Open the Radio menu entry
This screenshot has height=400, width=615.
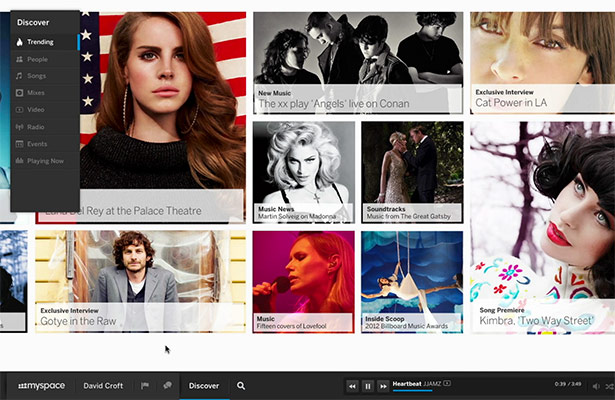pos(45,127)
